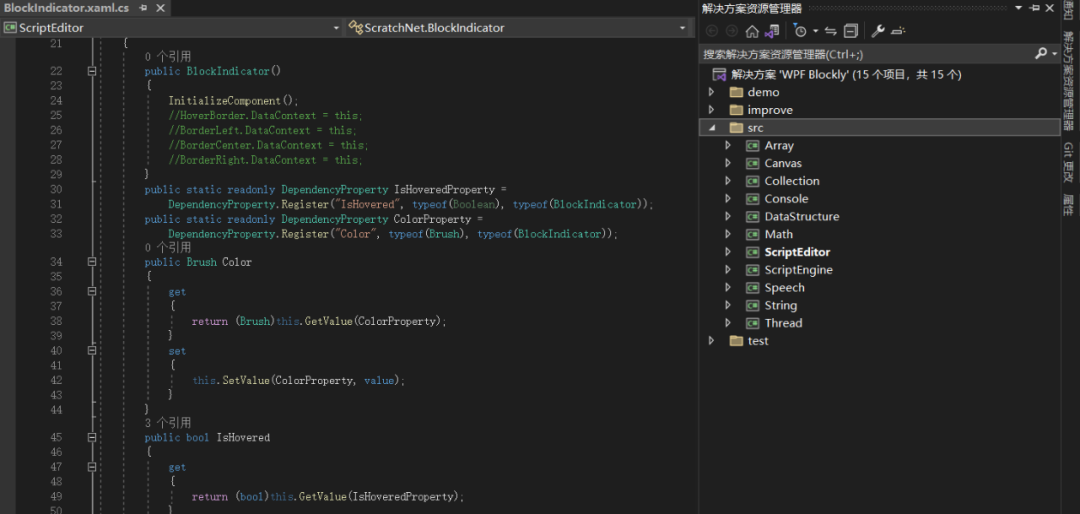1080x514 pixels.
Task: Collapse the IsHovered property at line 45
Action: (92, 438)
